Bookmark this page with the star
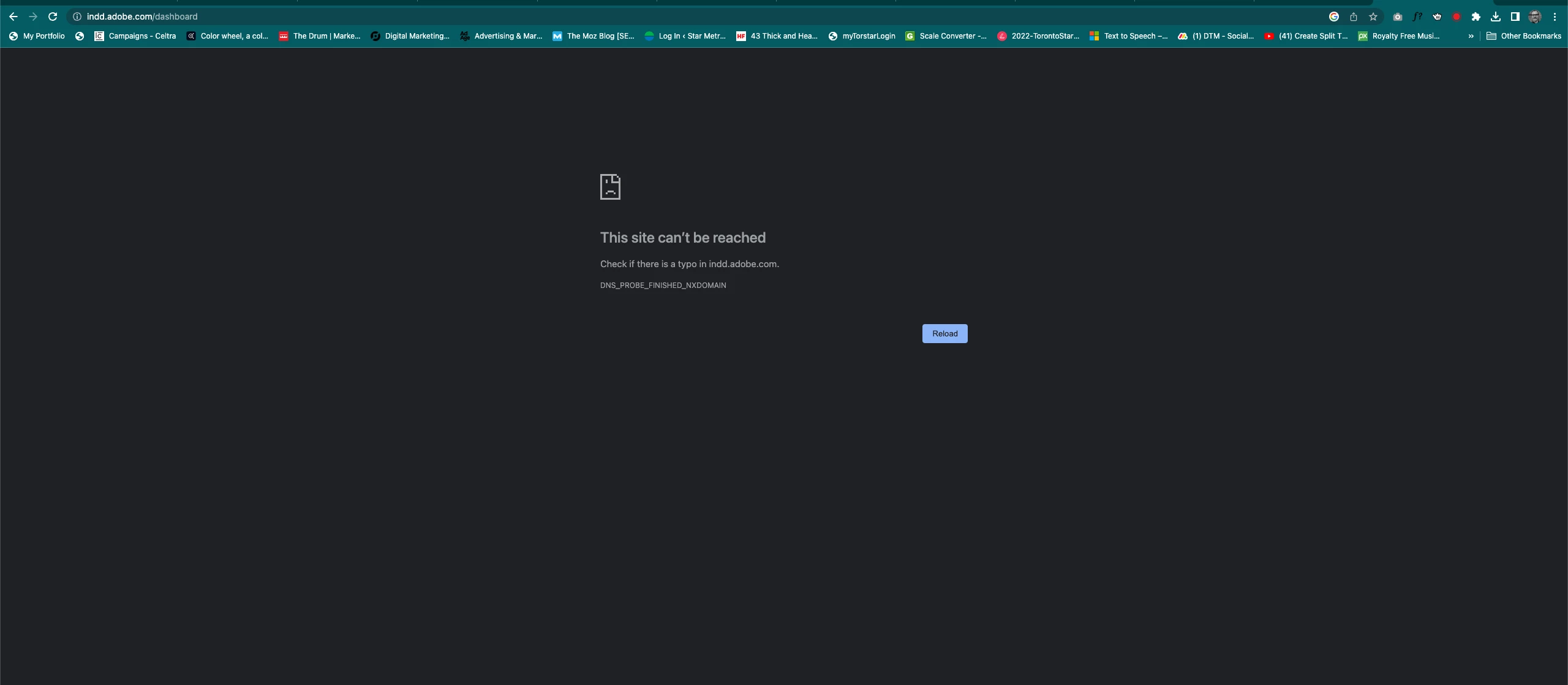Image resolution: width=1568 pixels, height=685 pixels. pyautogui.click(x=1373, y=17)
